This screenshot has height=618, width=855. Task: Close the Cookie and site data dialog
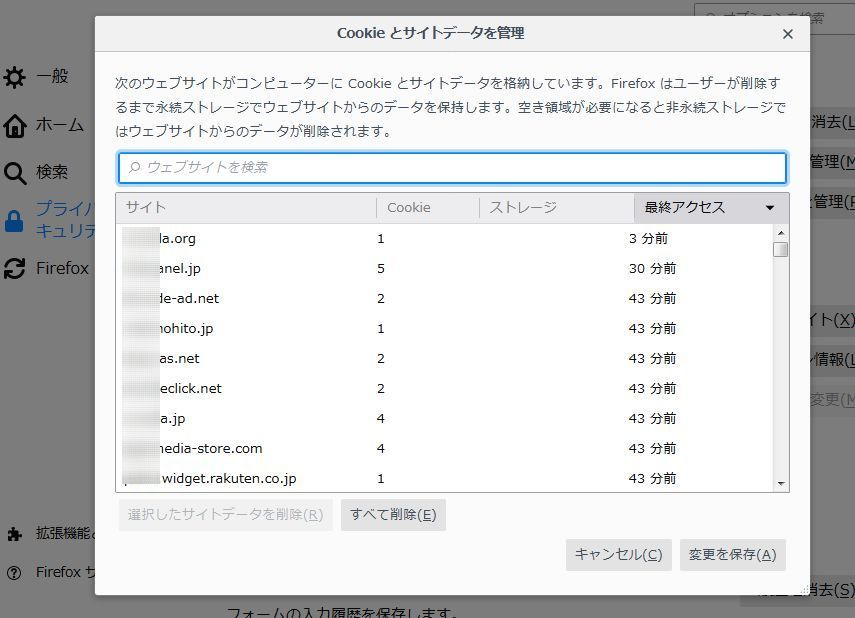[787, 34]
